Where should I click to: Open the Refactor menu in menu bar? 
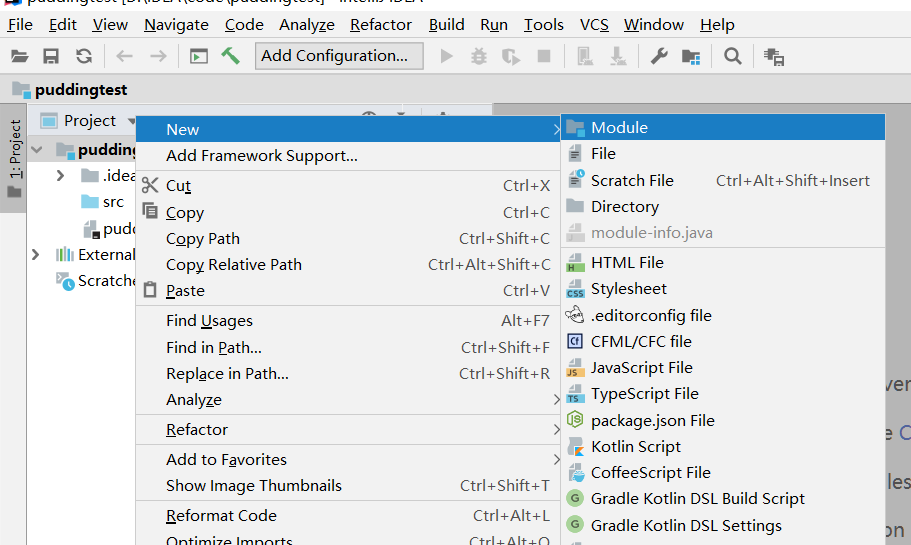point(381,25)
